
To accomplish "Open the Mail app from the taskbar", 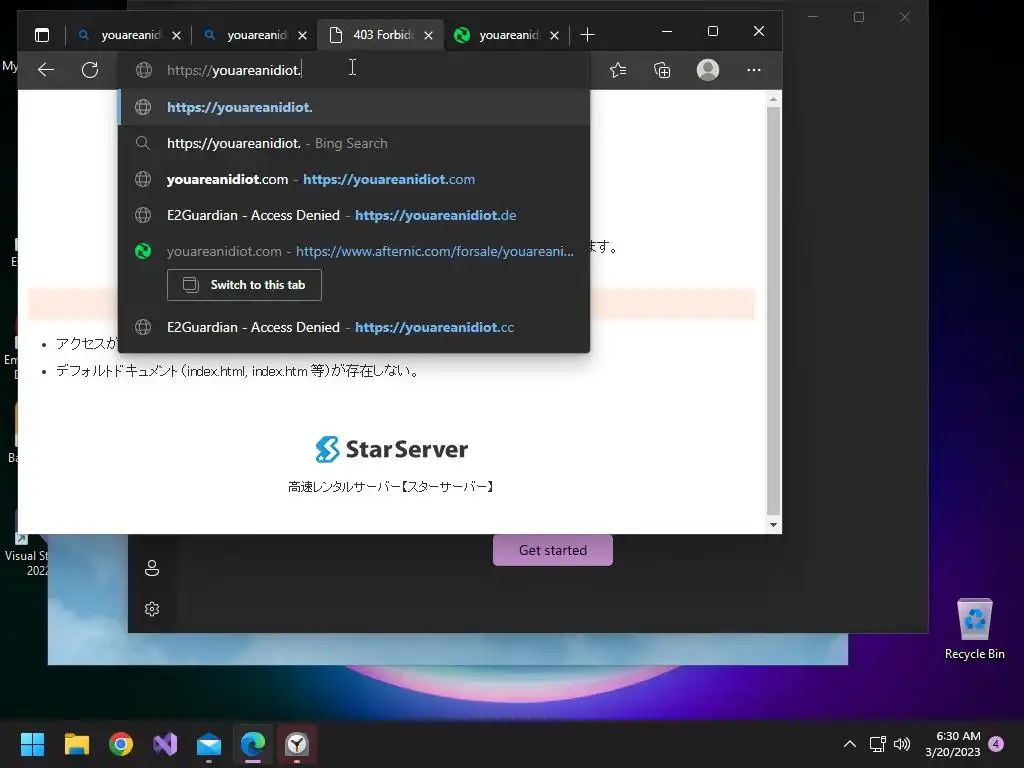I will (209, 744).
